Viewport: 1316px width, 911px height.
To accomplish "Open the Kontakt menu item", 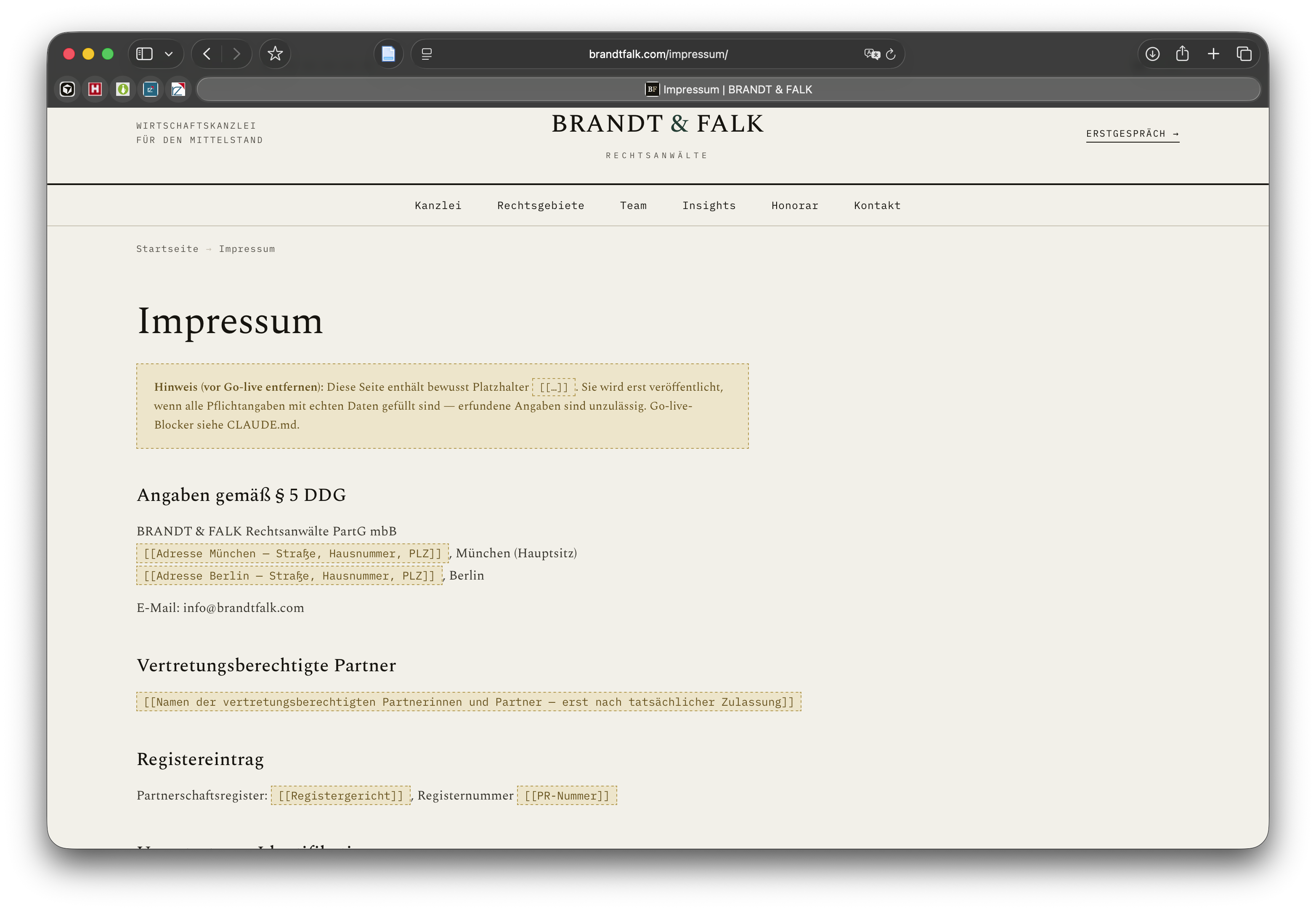I will [877, 206].
